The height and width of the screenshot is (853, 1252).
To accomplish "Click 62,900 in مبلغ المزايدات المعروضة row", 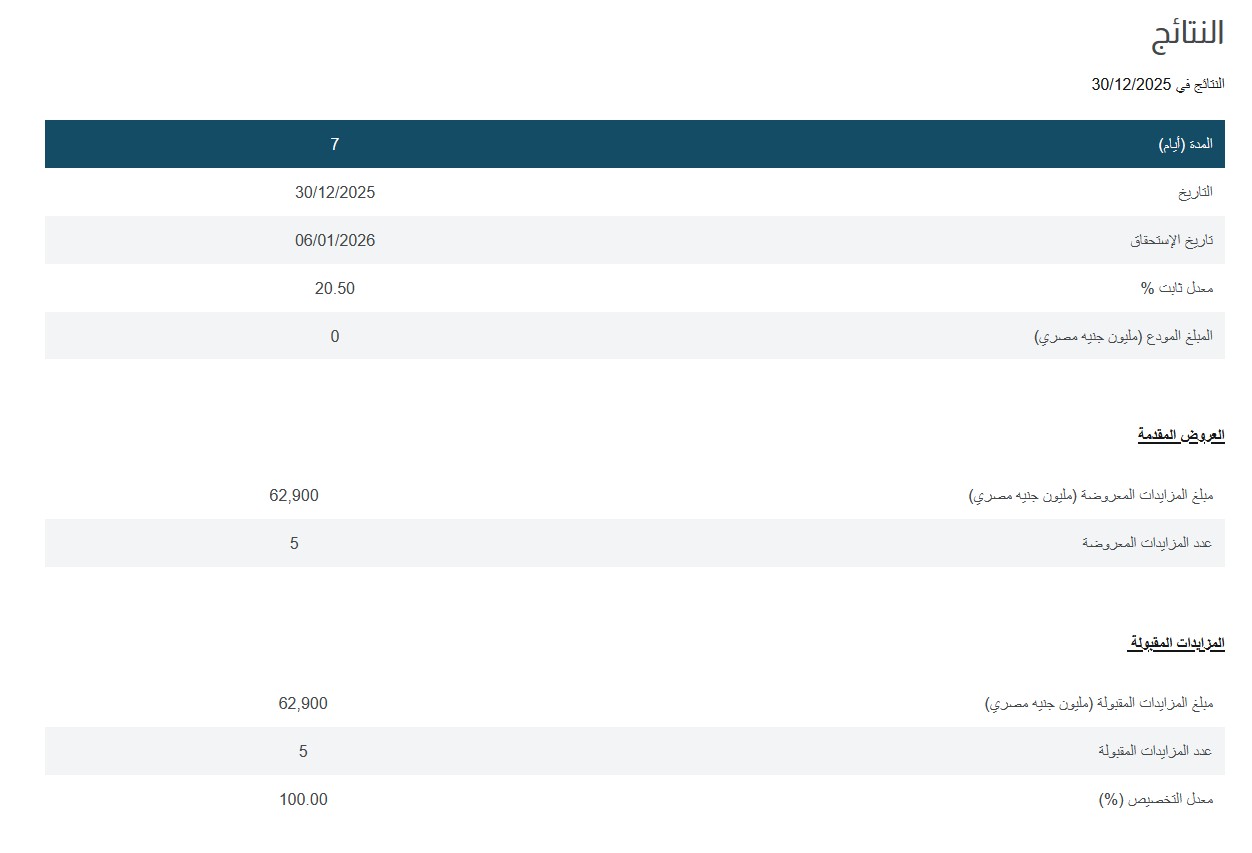I will coord(294,495).
